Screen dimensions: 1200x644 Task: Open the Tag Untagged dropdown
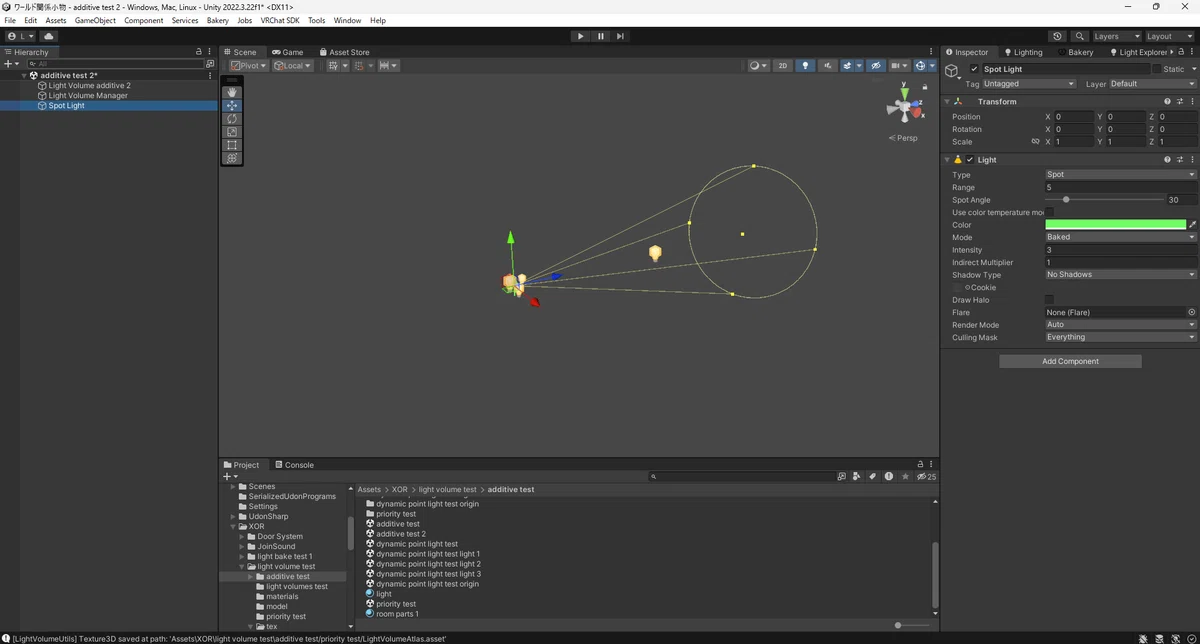(1029, 84)
